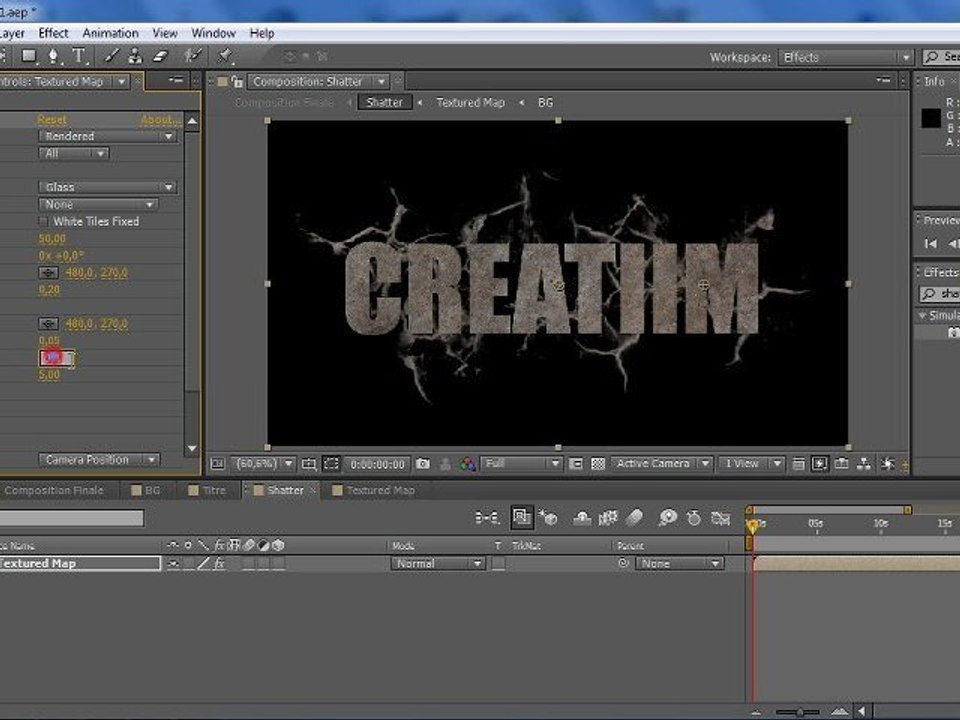Toggle the pixel aspect ratio correction button
960x720 pixels.
pyautogui.click(x=798, y=464)
